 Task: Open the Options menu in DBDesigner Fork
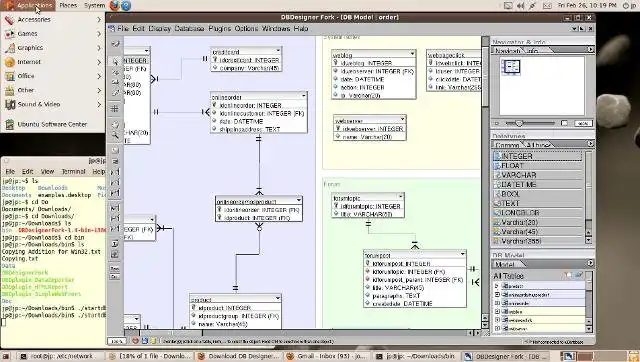(247, 29)
